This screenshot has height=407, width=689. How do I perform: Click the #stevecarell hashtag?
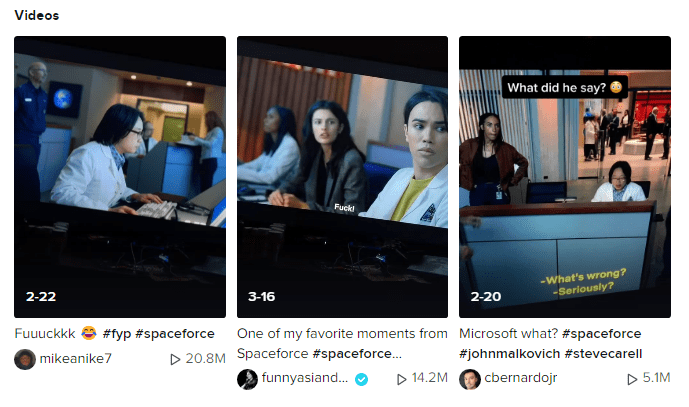[603, 353]
